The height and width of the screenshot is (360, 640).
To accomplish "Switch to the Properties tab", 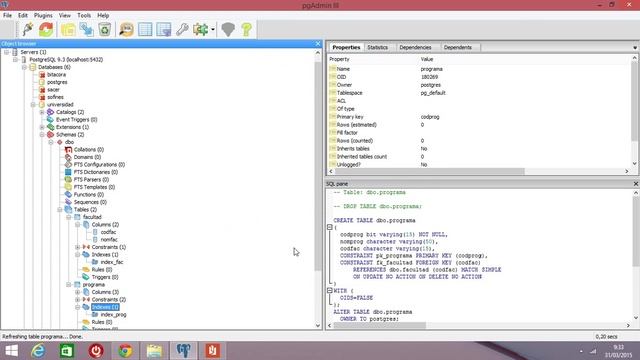I will coord(346,47).
